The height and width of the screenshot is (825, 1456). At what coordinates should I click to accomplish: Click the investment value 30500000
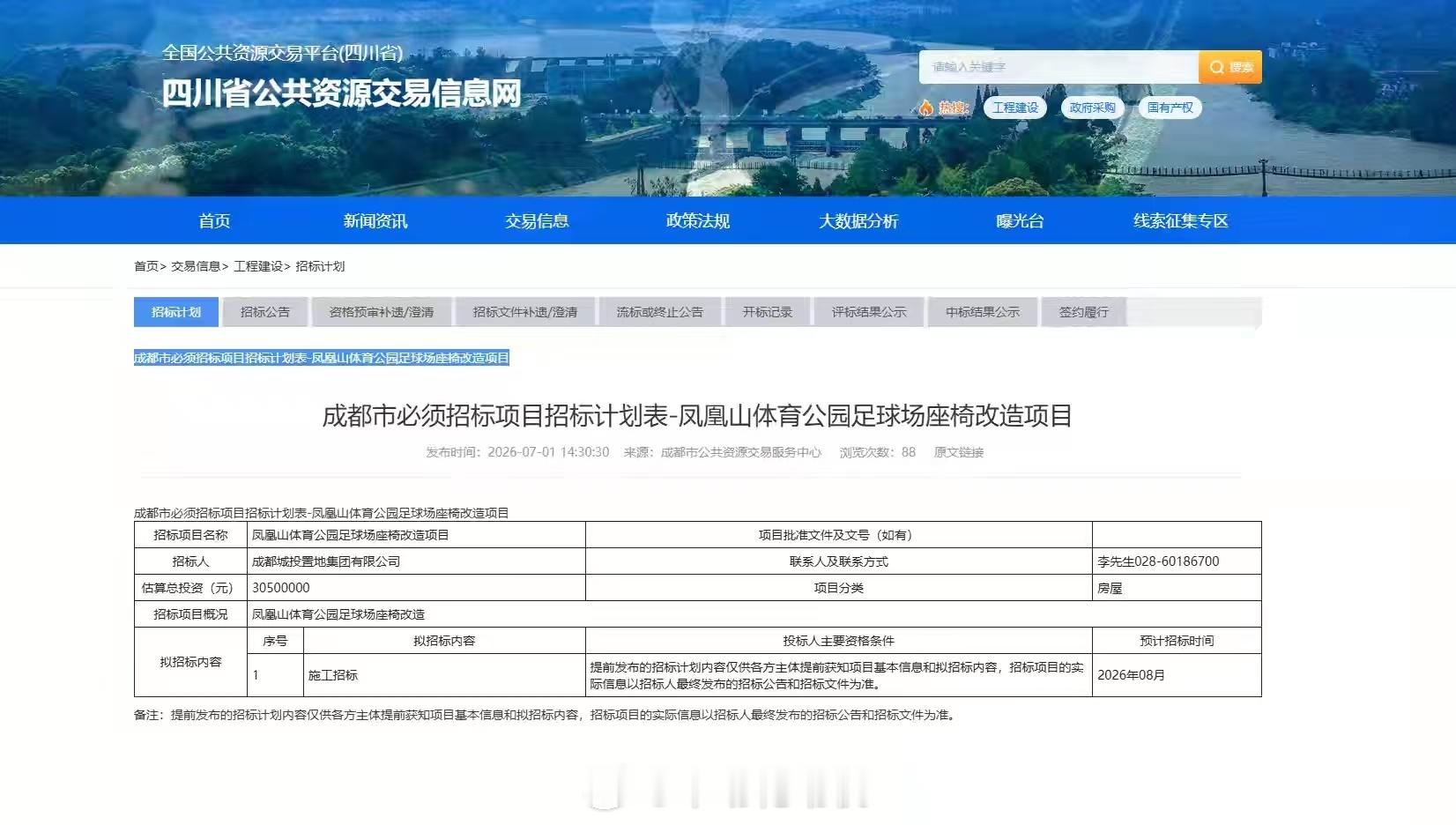281,588
